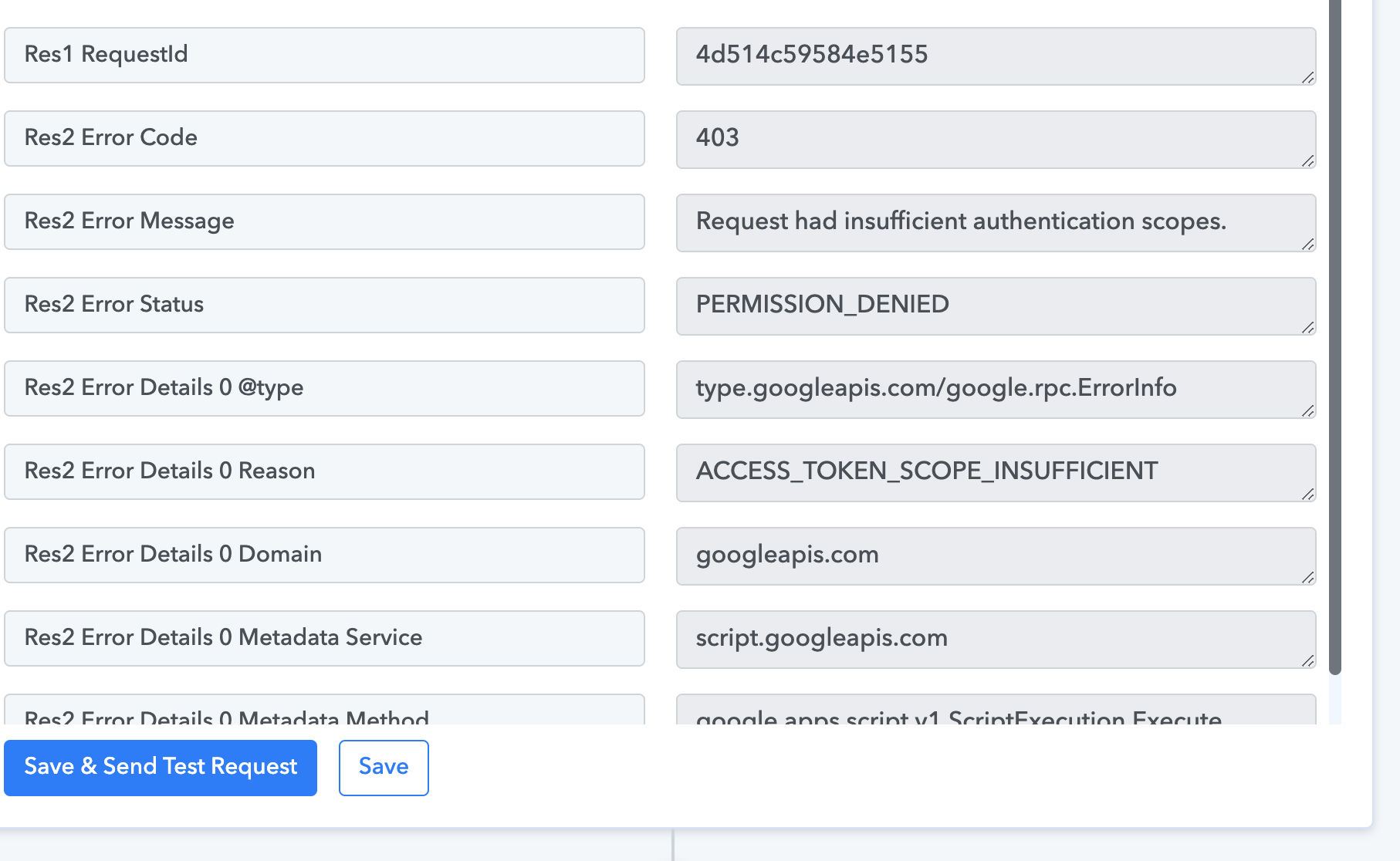The height and width of the screenshot is (861, 1400).
Task: Click the type.googleapis.com ErrorInfo value box
Action: point(996,390)
